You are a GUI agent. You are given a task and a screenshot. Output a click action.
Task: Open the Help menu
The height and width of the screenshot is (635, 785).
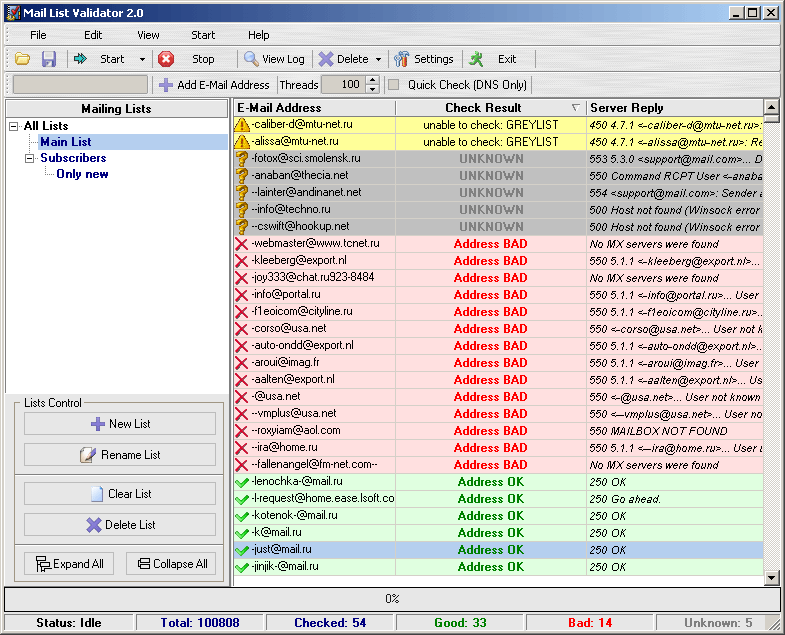258,35
